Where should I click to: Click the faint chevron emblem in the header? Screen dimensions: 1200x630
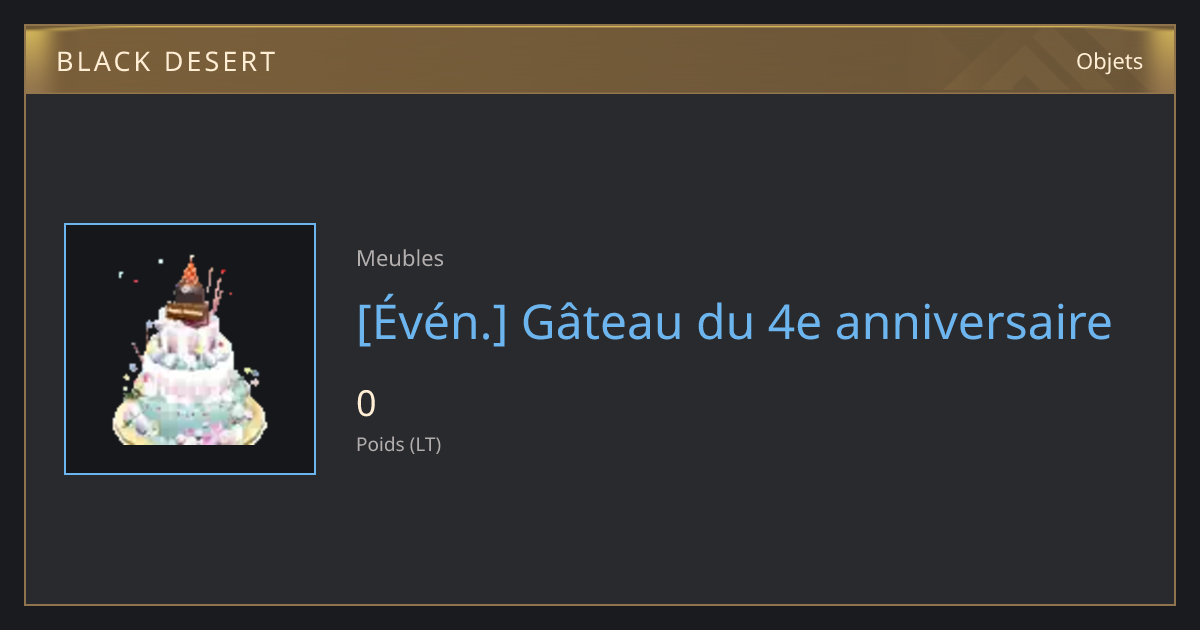click(x=1030, y=61)
